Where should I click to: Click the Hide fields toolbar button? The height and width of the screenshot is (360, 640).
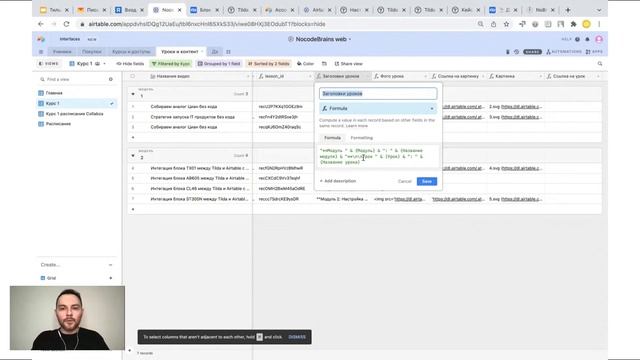point(130,64)
